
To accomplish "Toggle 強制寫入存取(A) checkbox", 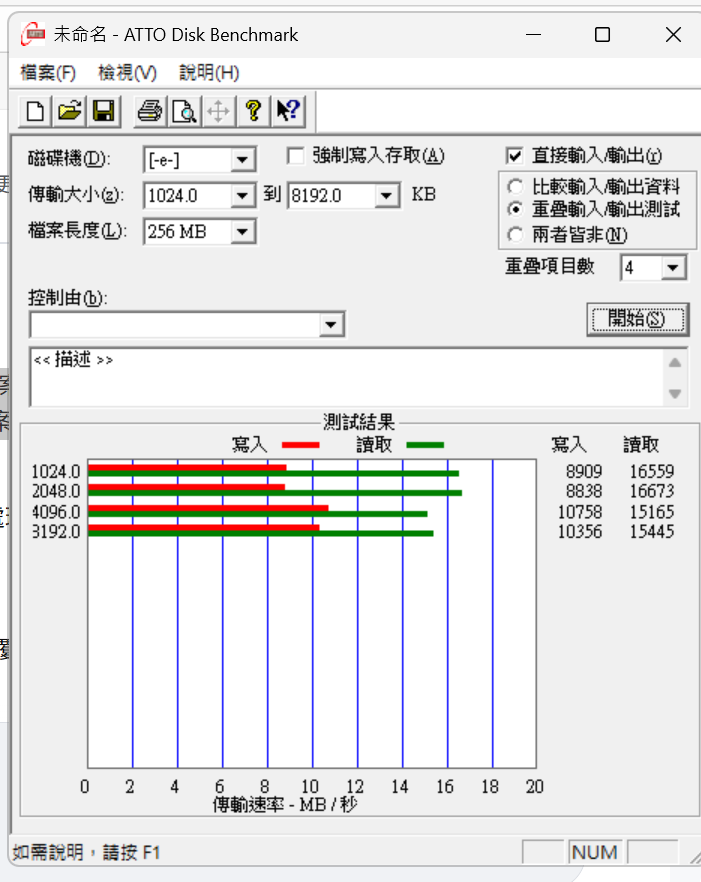I will click(x=295, y=155).
